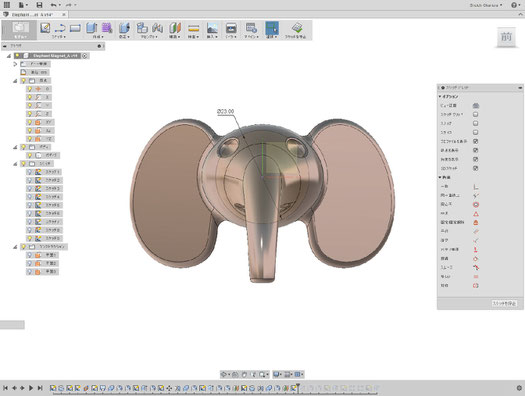Screen dimensions: 525x396
Task: Open timeline settings gear
Action: [519, 388]
